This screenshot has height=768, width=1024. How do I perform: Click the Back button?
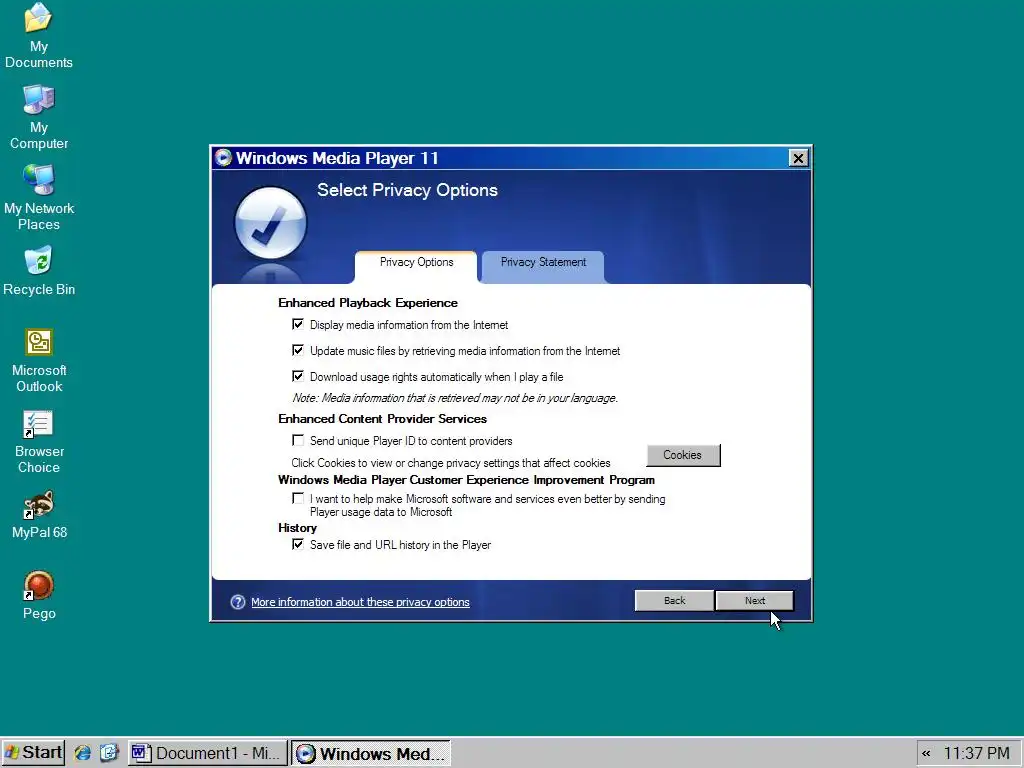pos(674,601)
